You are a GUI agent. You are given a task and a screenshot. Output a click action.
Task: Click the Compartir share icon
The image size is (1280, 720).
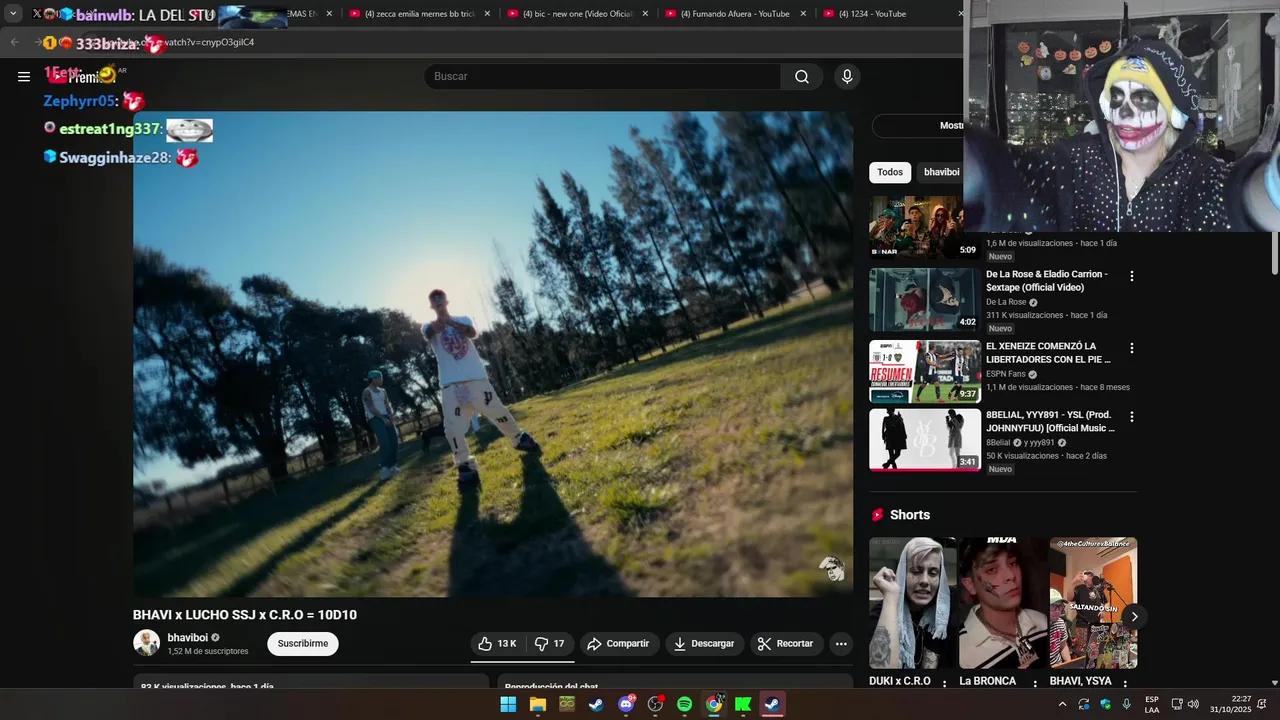pyautogui.click(x=595, y=643)
